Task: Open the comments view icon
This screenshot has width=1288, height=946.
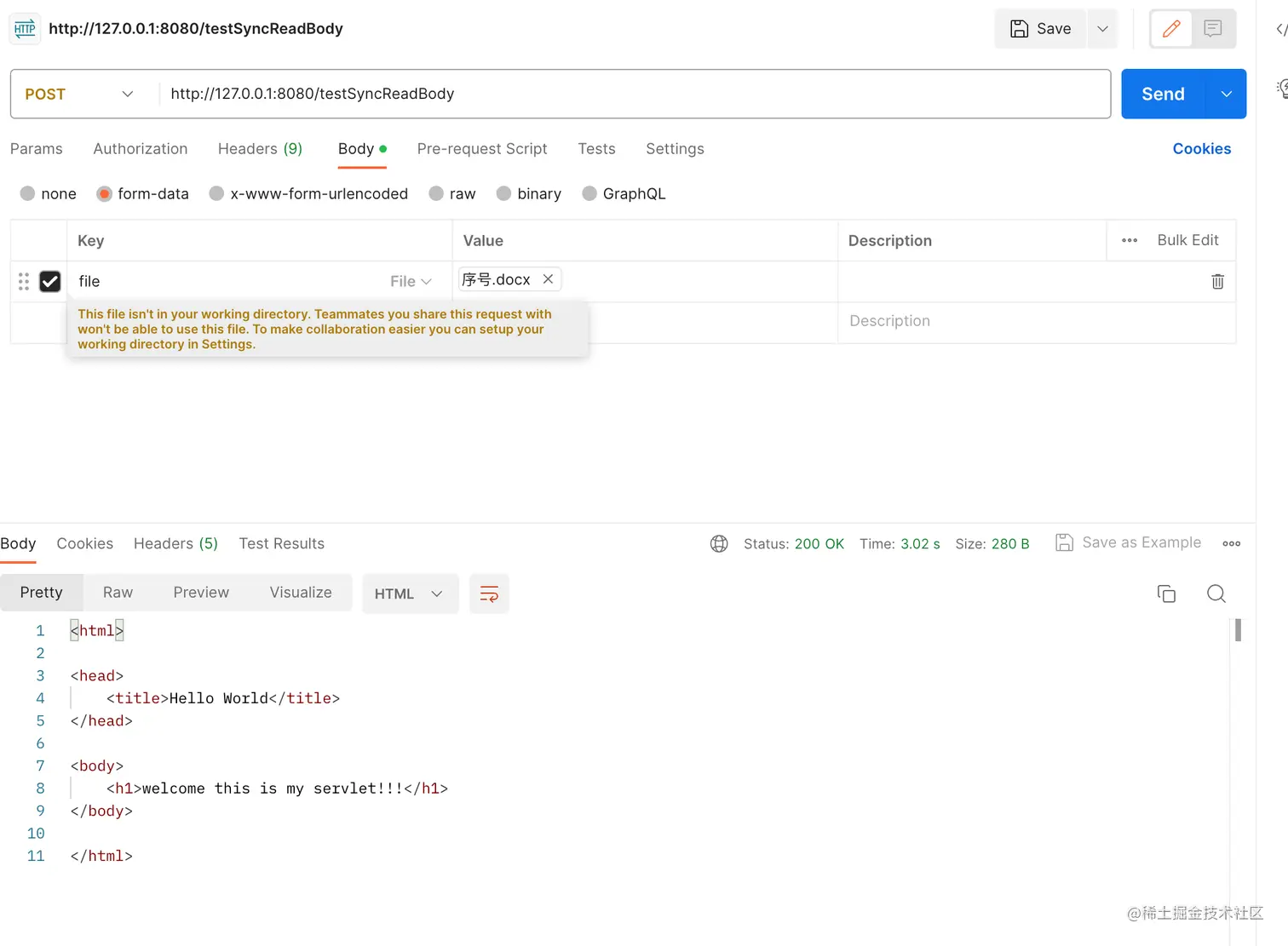Action: [1213, 29]
